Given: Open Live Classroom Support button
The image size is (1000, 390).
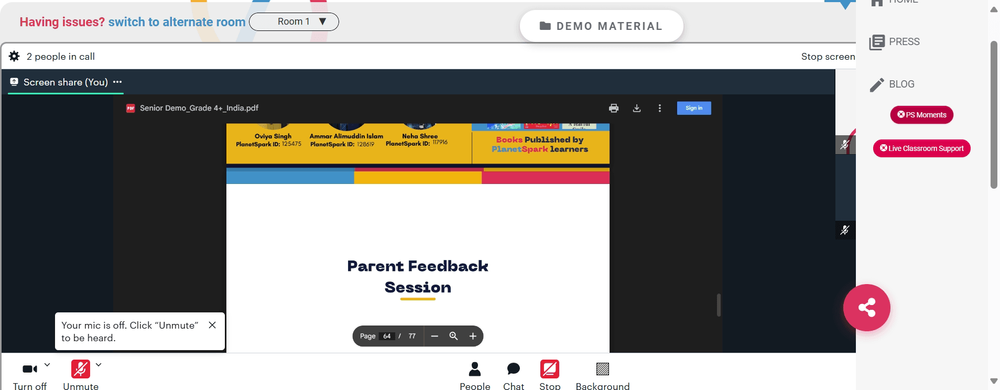Looking at the screenshot, I should pos(922,148).
